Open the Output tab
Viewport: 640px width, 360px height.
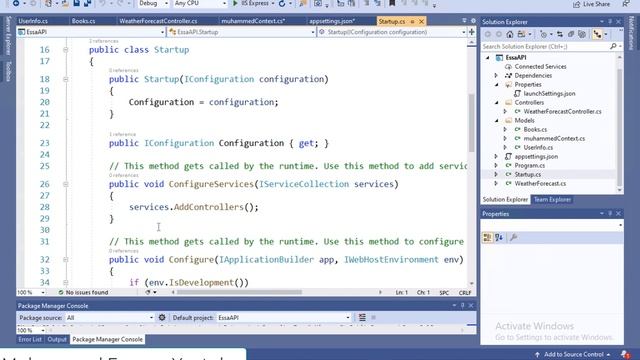point(57,339)
